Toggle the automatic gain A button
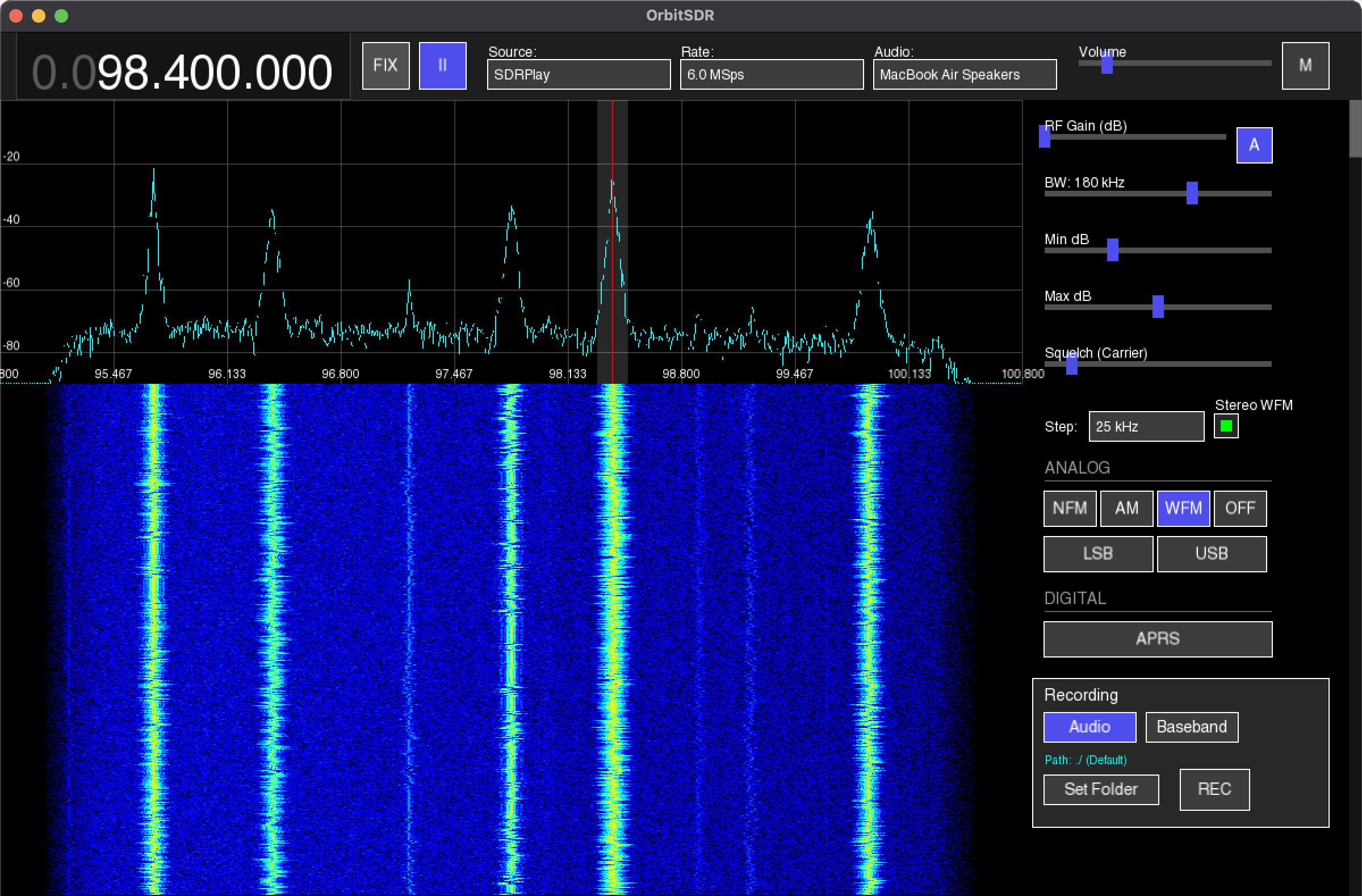Image resolution: width=1362 pixels, height=896 pixels. click(x=1254, y=145)
